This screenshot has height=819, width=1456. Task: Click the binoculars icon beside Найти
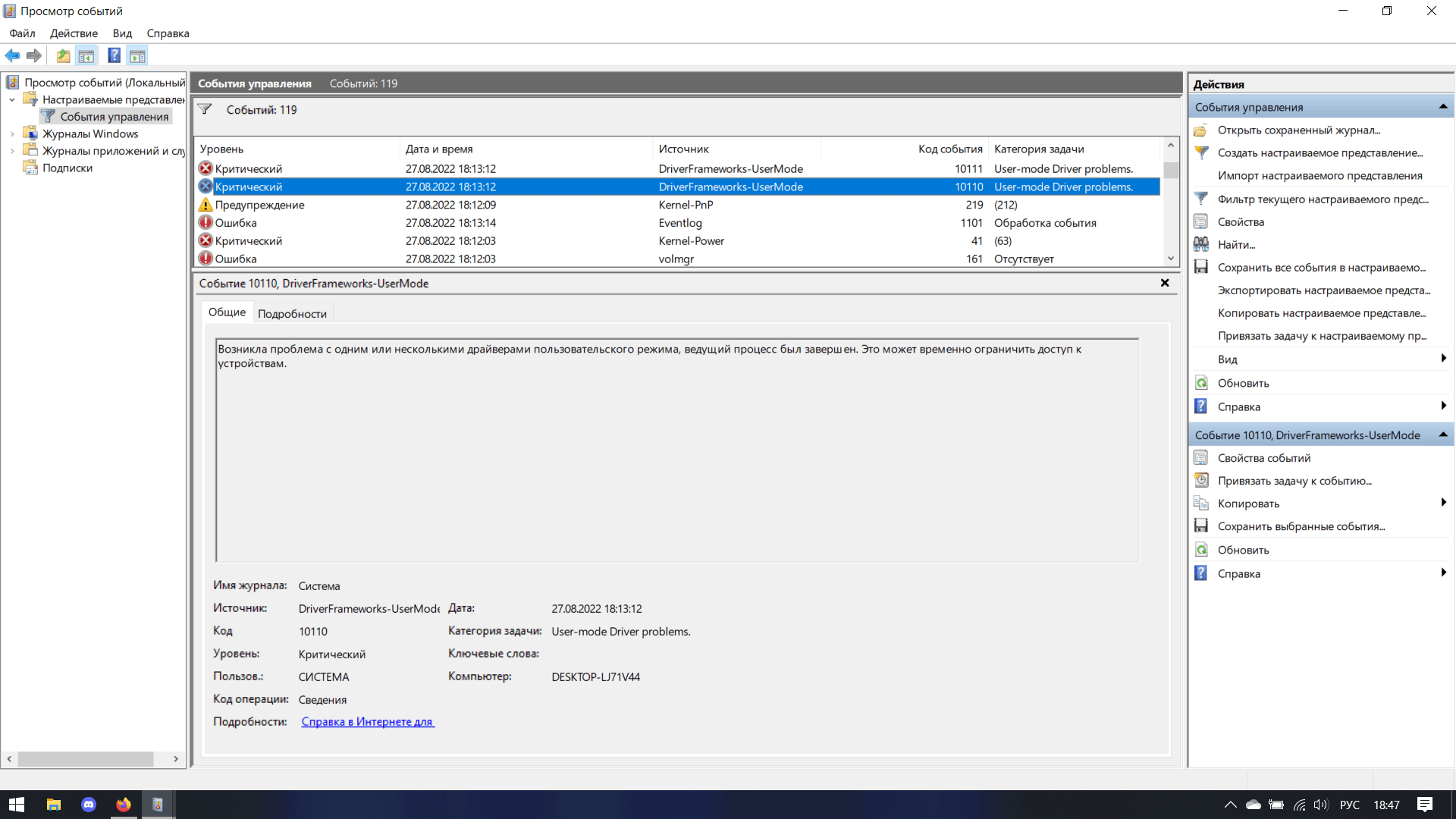coord(1201,245)
